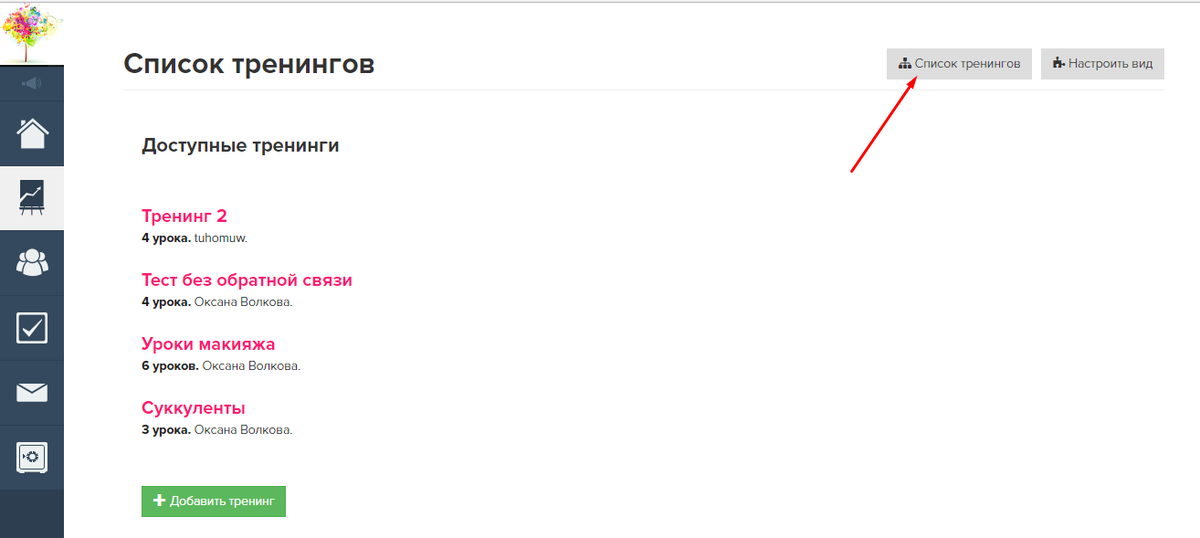Click the Список тренингов button
Screen dimensions: 1200x538
pos(959,63)
